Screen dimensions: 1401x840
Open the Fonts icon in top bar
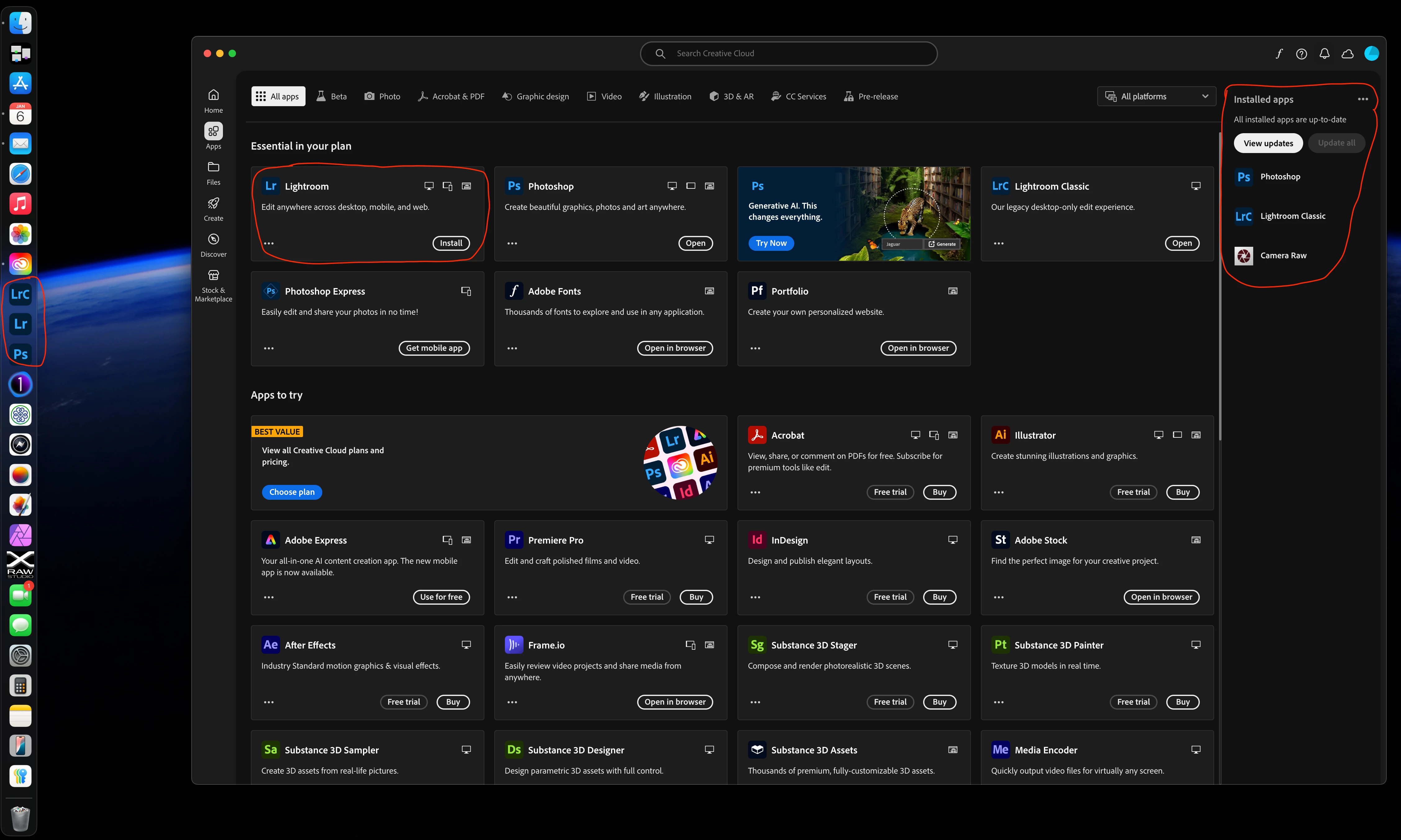(x=1279, y=54)
